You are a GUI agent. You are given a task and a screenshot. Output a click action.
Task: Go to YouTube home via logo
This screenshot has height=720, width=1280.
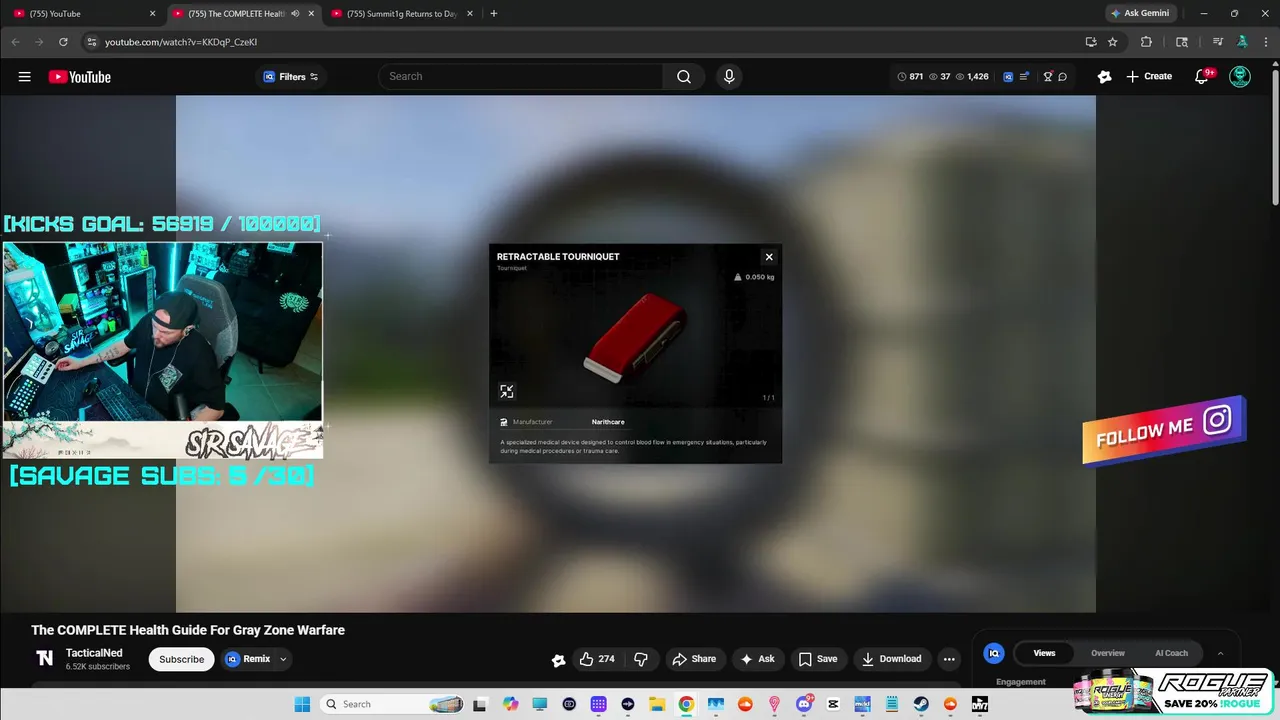[79, 77]
